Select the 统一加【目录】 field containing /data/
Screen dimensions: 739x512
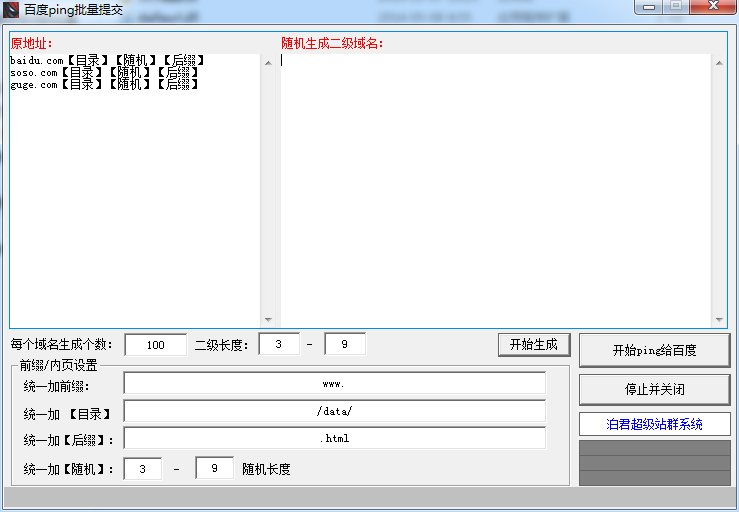(x=335, y=411)
